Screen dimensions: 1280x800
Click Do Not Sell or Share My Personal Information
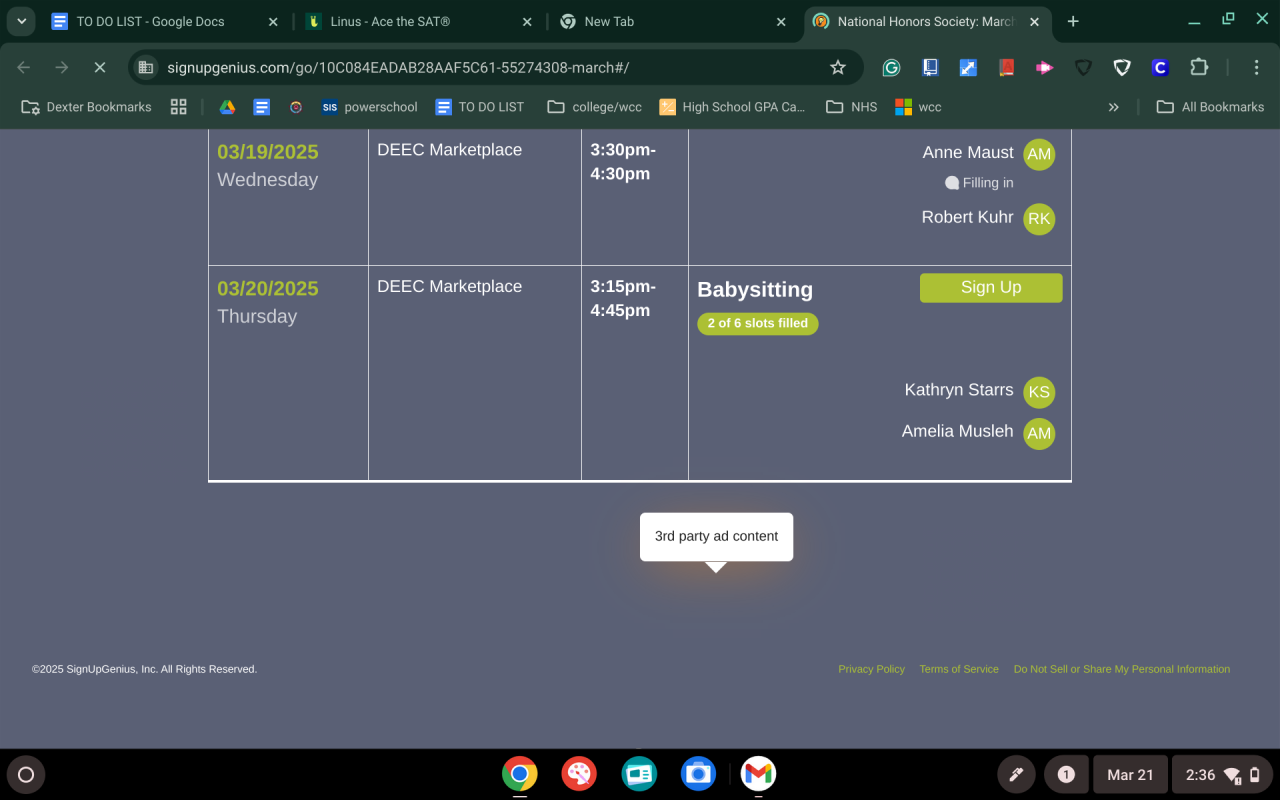pyautogui.click(x=1122, y=669)
